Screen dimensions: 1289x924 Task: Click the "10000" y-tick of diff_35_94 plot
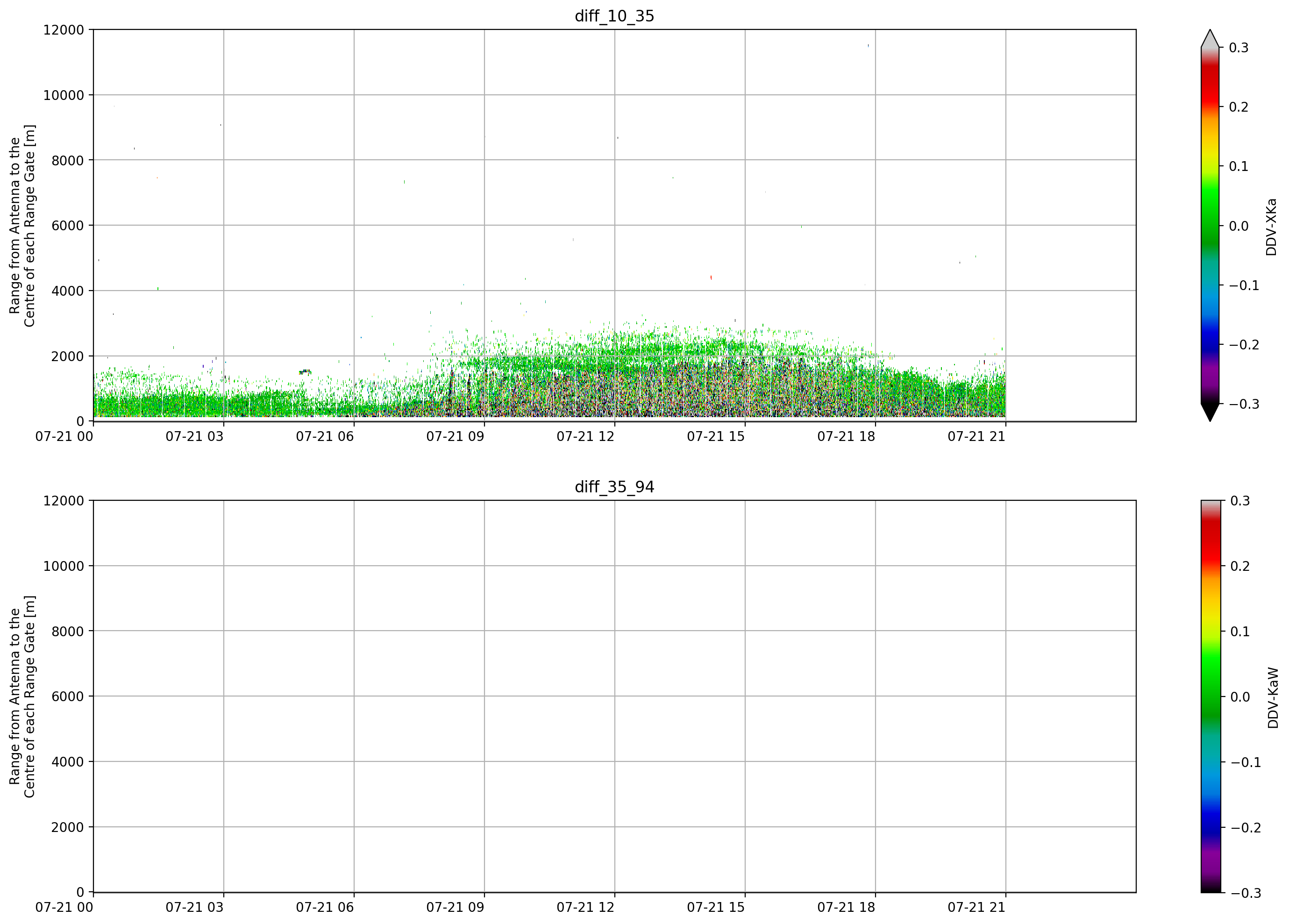pos(64,567)
